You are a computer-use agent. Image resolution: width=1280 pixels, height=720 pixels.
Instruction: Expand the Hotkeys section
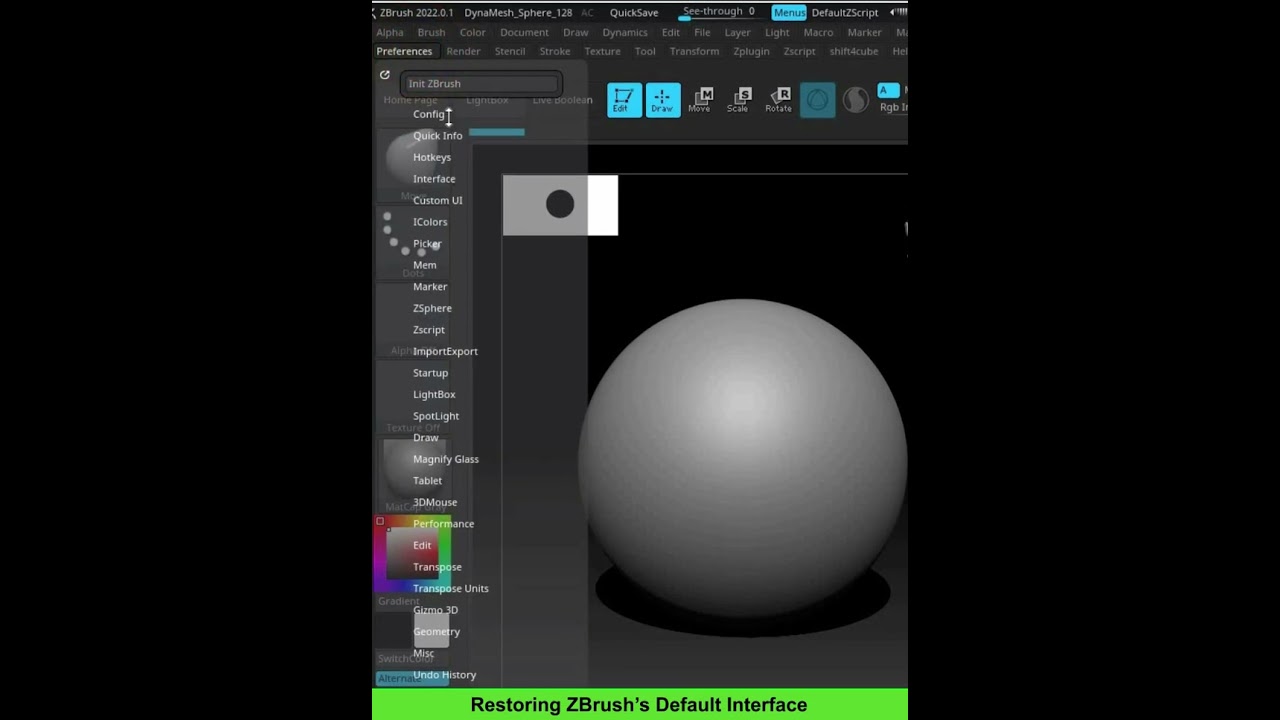432,157
